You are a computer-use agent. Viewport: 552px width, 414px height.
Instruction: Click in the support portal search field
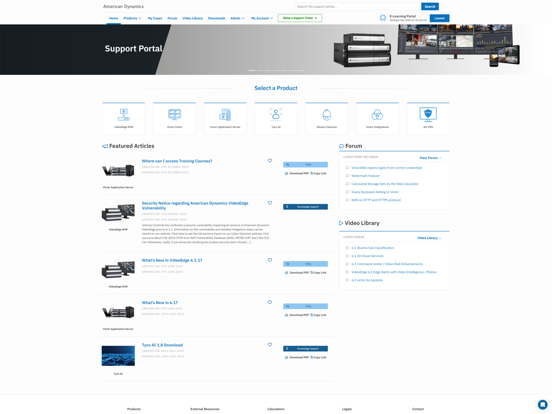coord(358,6)
